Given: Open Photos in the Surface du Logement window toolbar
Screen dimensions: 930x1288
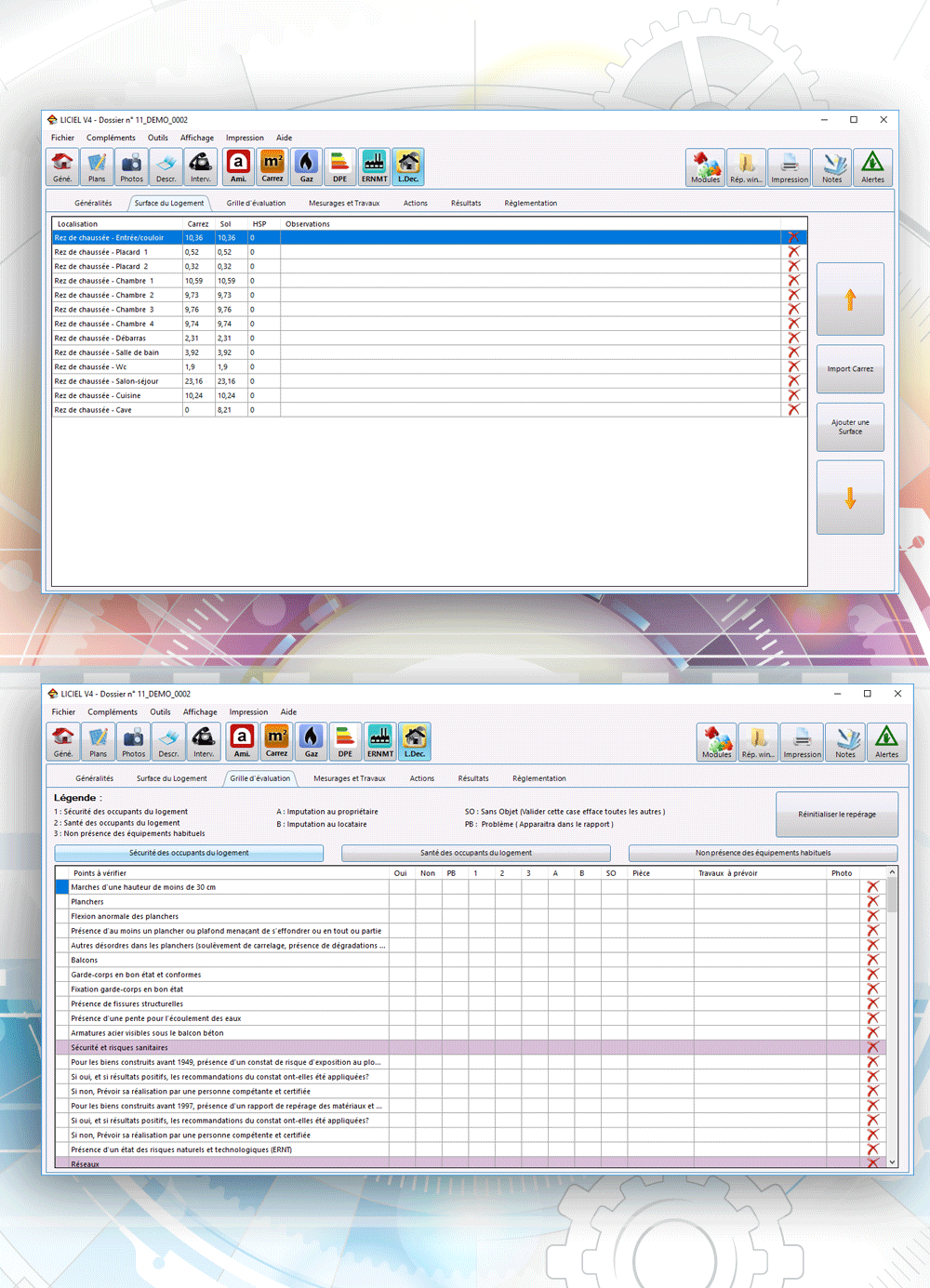Looking at the screenshot, I should (131, 166).
